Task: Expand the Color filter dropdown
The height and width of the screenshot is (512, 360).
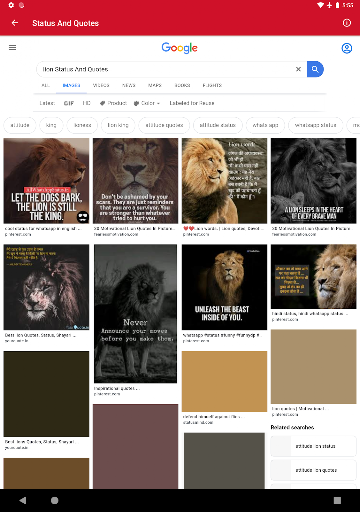Action: click(147, 103)
